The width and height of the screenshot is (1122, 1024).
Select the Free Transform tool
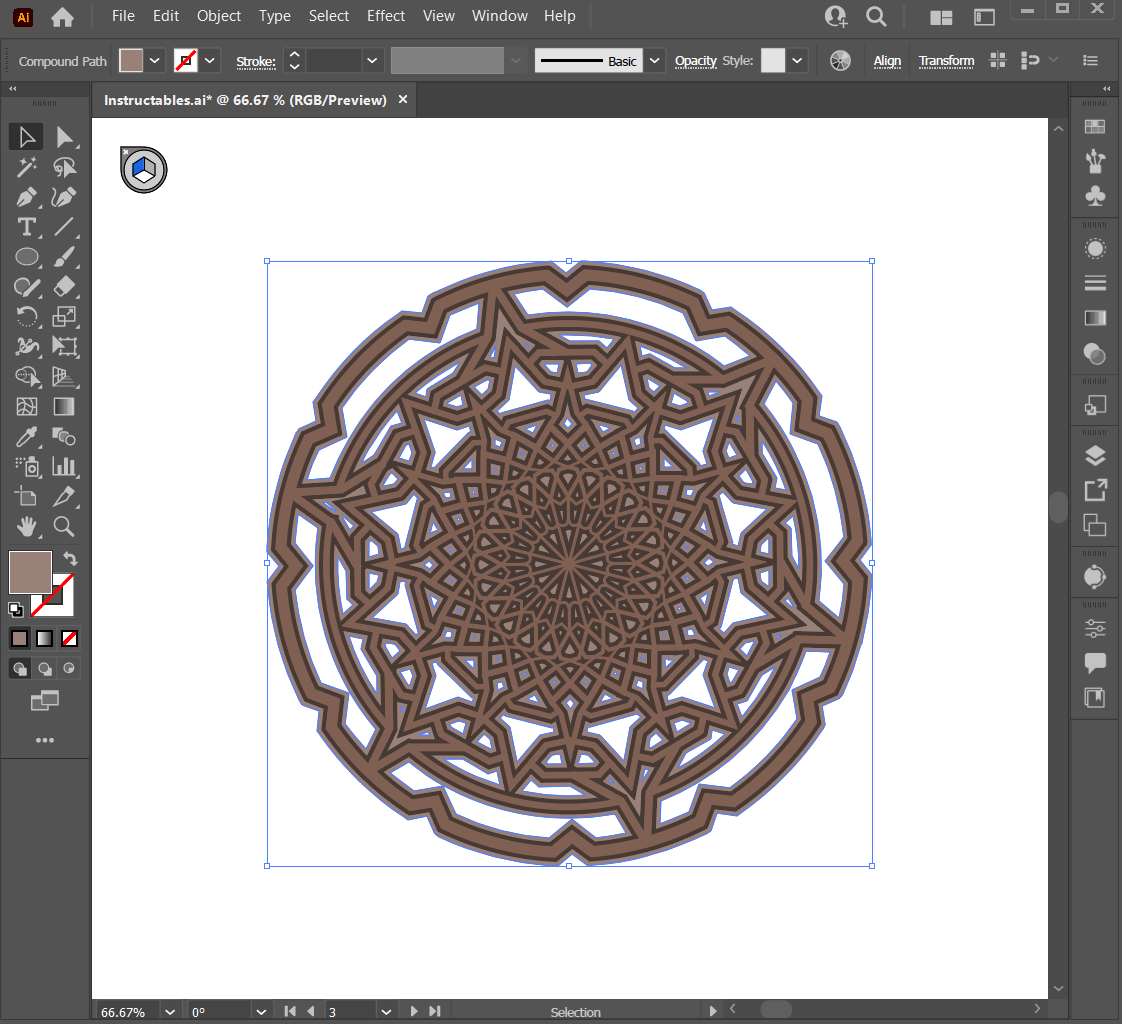tap(64, 347)
